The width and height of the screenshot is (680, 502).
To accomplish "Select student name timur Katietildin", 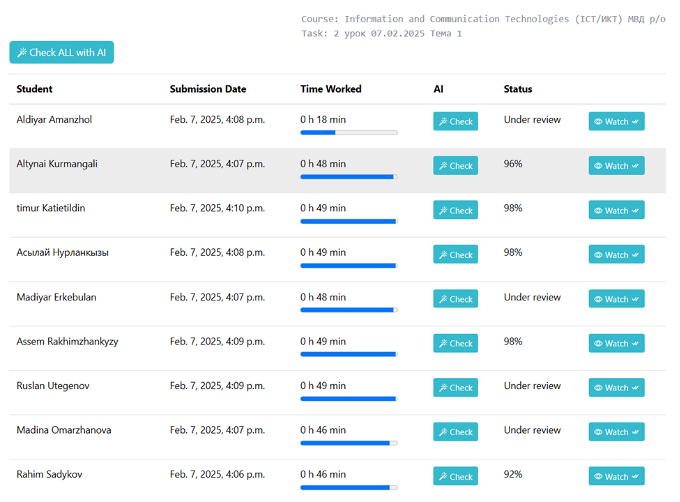I will coord(51,208).
